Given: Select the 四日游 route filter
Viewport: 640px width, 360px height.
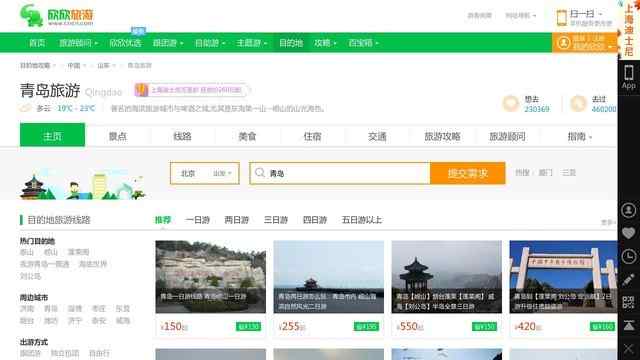Looking at the screenshot, I should point(315,220).
